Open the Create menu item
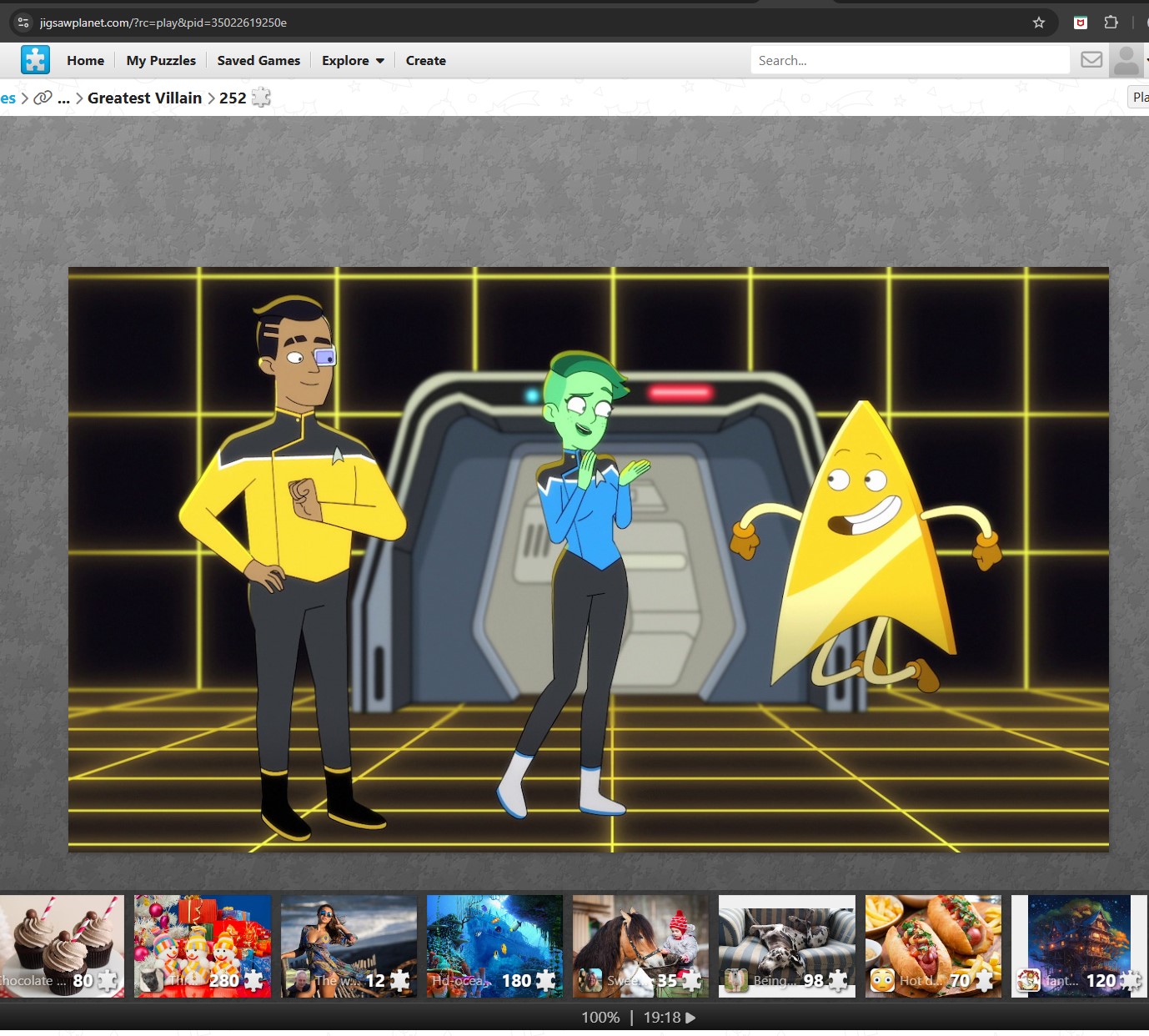The height and width of the screenshot is (1036, 1149). [426, 60]
